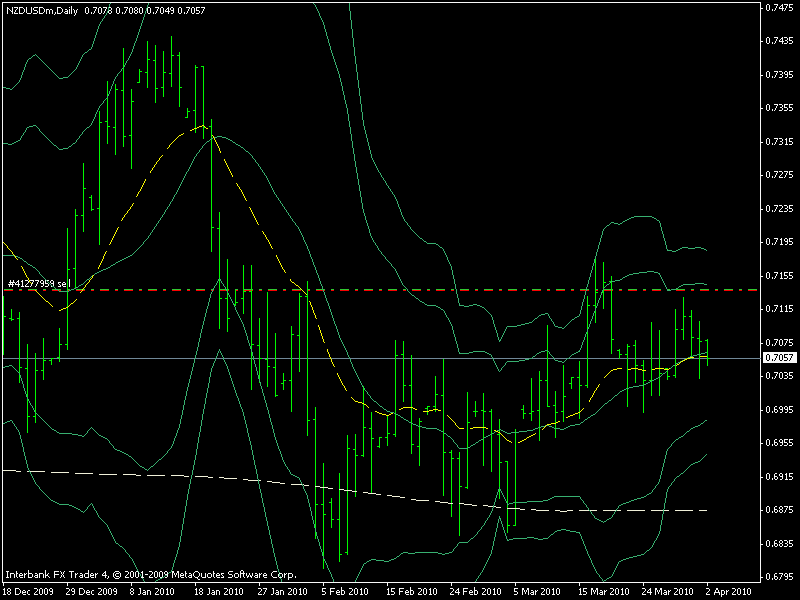
Task: Click the NZDUSDm,Daily chart title text
Action: click(40, 11)
